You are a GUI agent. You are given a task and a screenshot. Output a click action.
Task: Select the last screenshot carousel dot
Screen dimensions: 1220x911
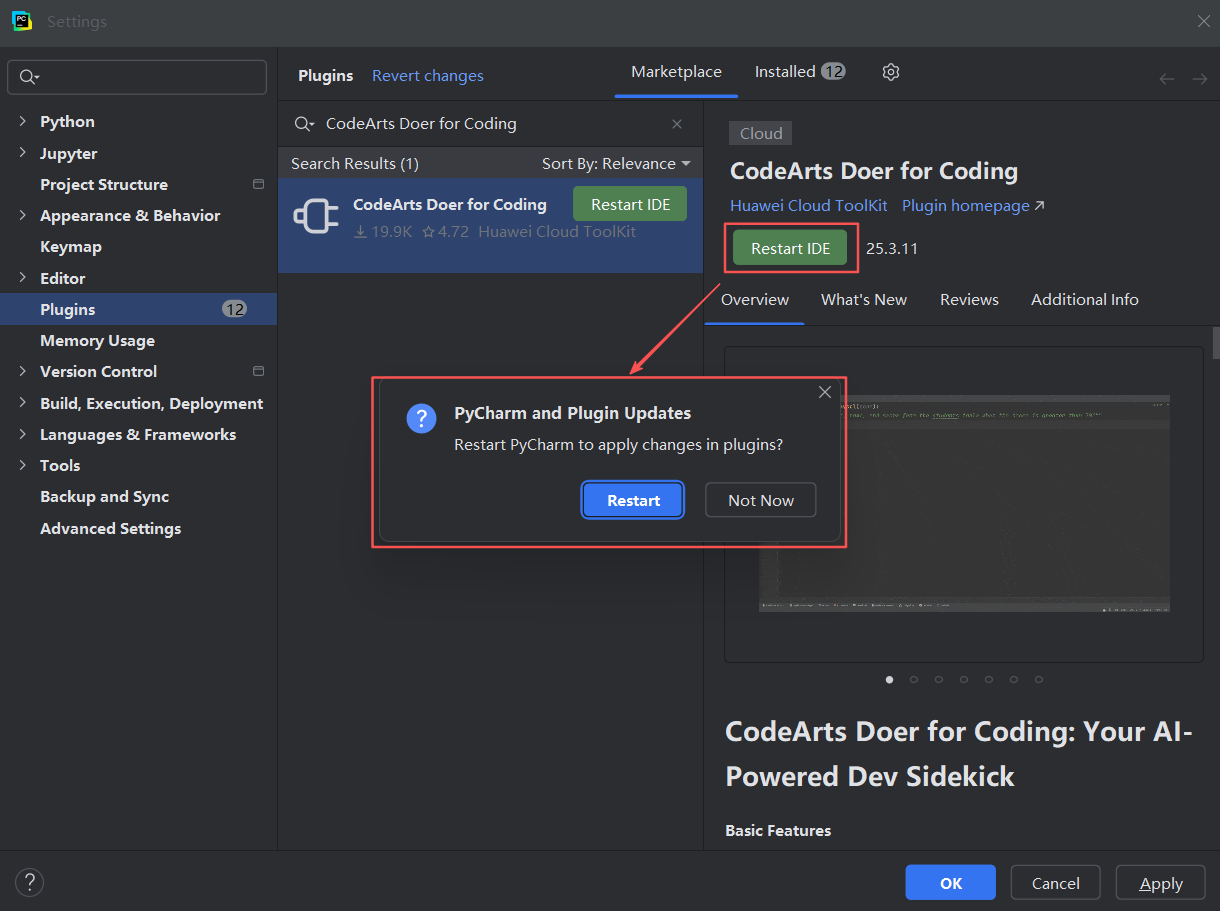point(1039,679)
